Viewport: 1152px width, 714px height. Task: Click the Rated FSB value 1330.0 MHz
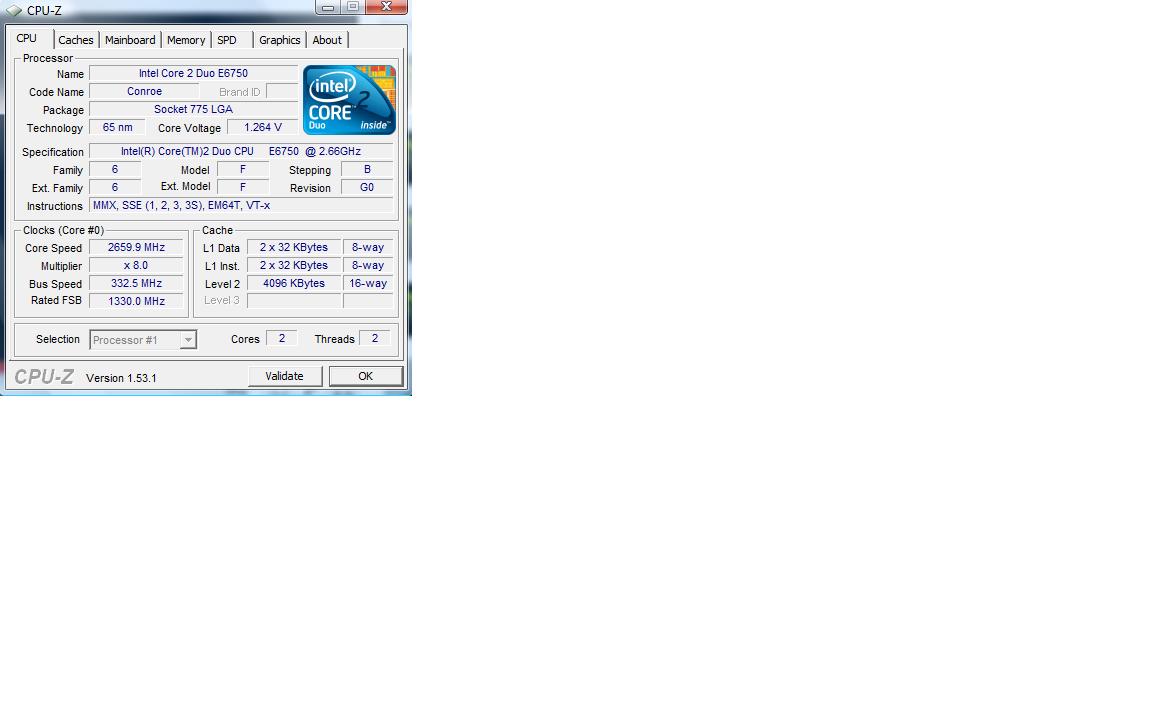(x=136, y=301)
